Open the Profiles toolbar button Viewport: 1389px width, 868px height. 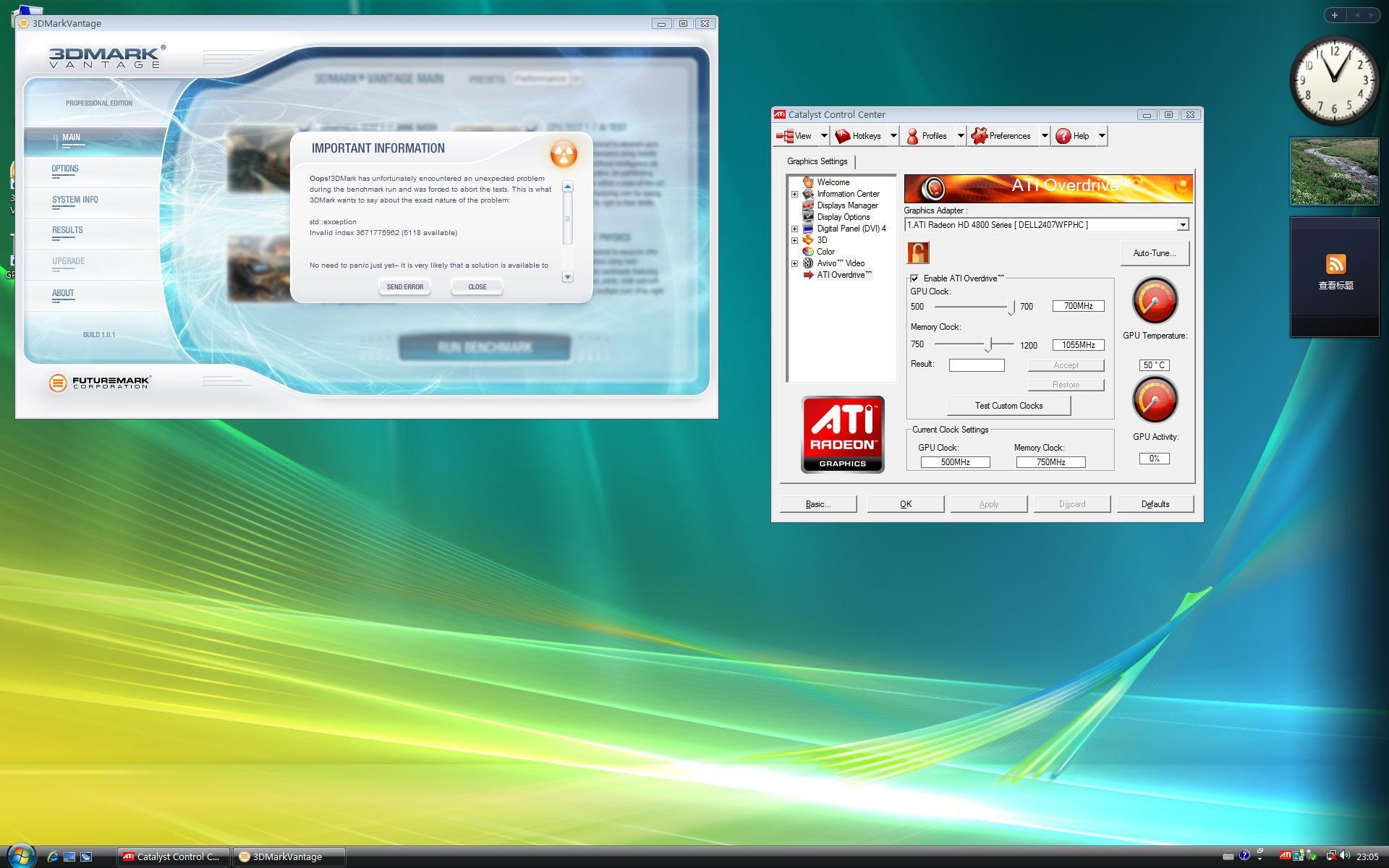point(927,136)
